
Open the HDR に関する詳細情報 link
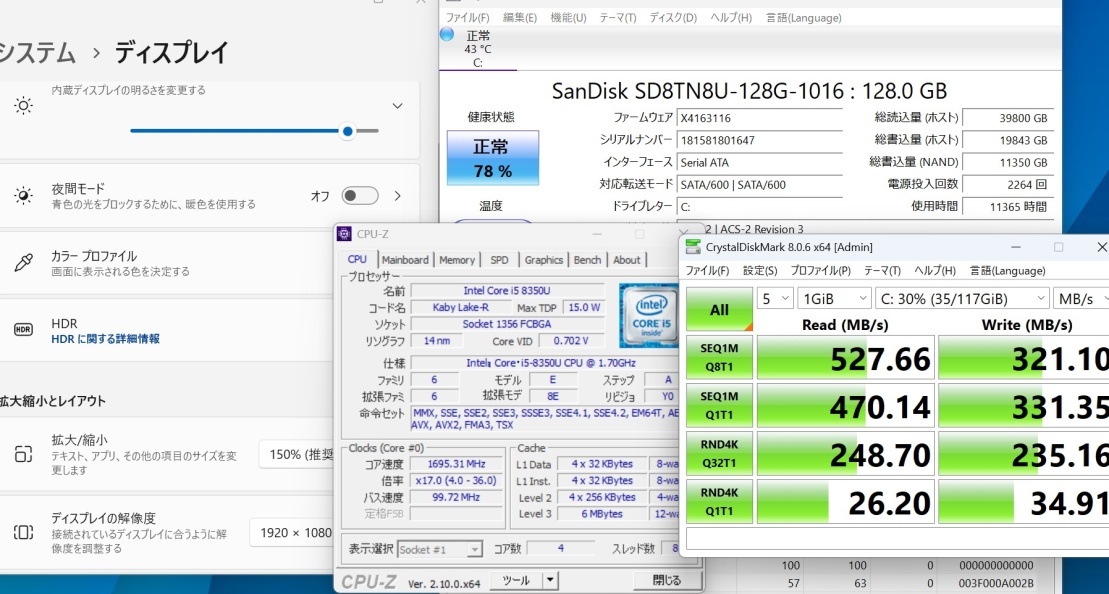point(105,339)
